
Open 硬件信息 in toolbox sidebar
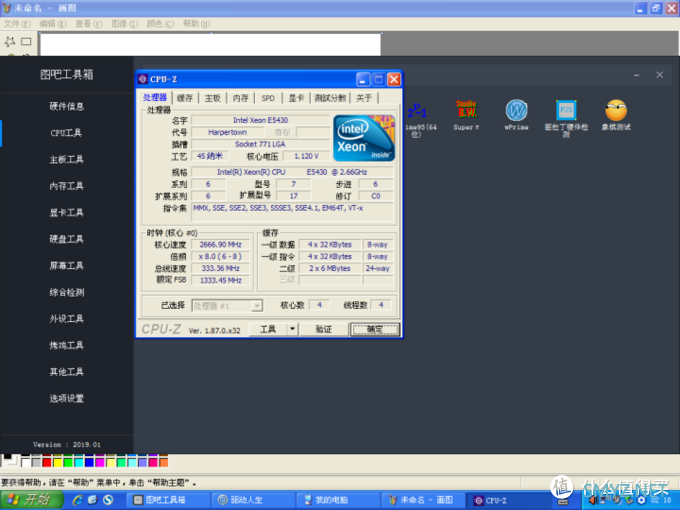(x=66, y=106)
